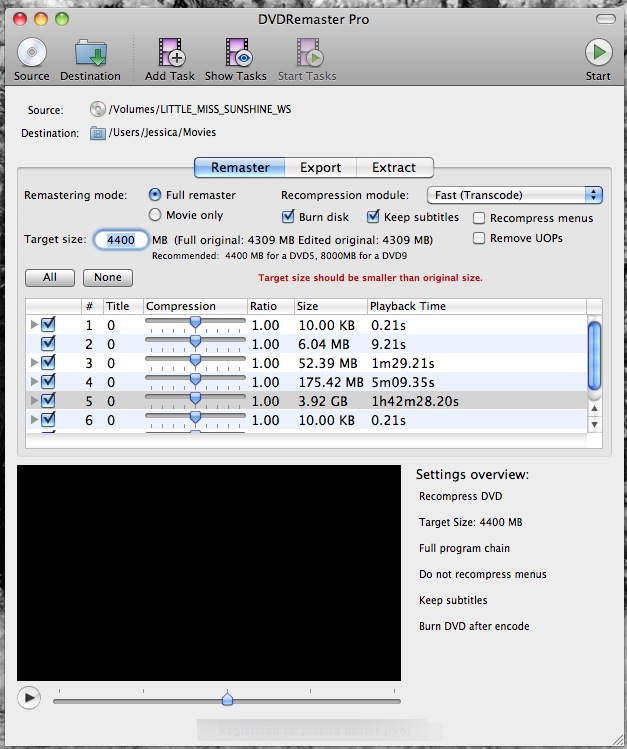Click the None button
627x749 pixels.
[108, 278]
